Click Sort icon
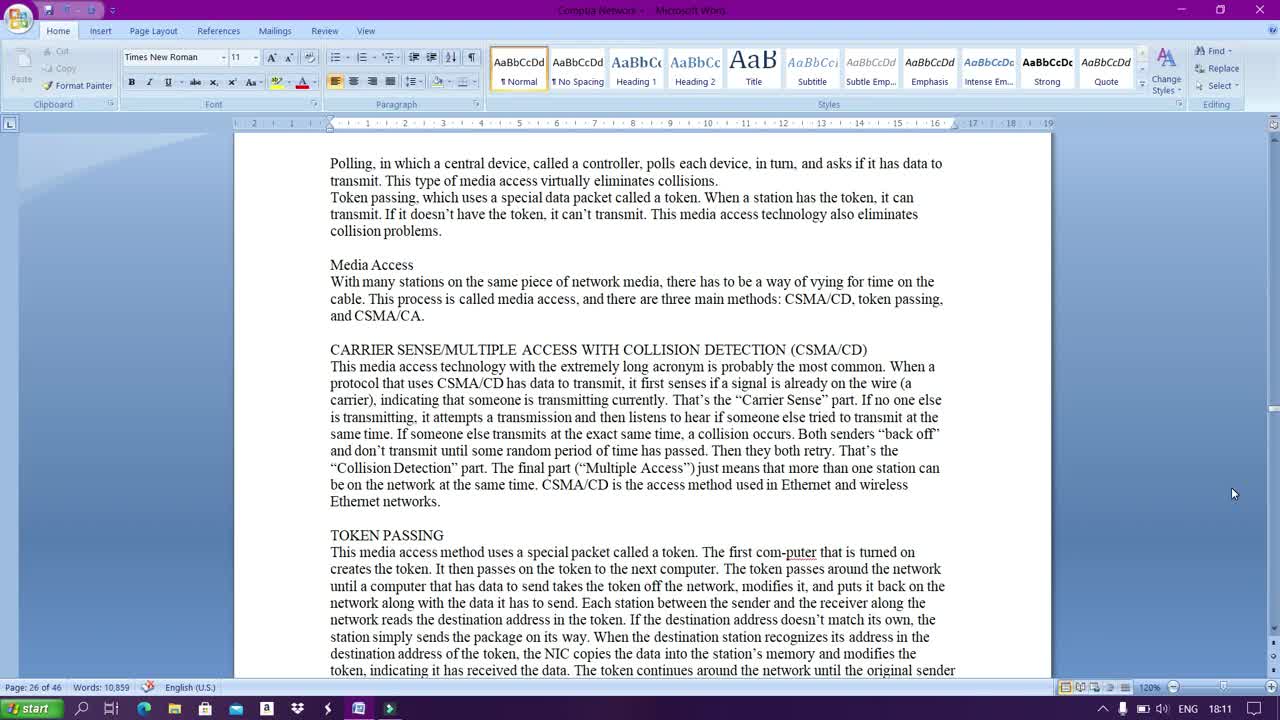The height and width of the screenshot is (720, 1280). [451, 57]
